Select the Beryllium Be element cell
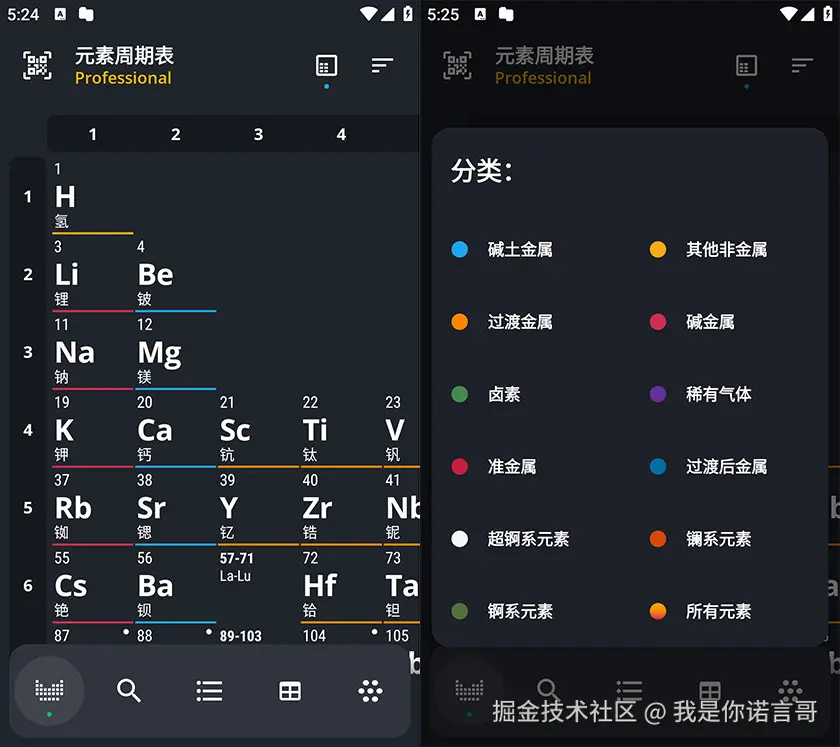 176,275
